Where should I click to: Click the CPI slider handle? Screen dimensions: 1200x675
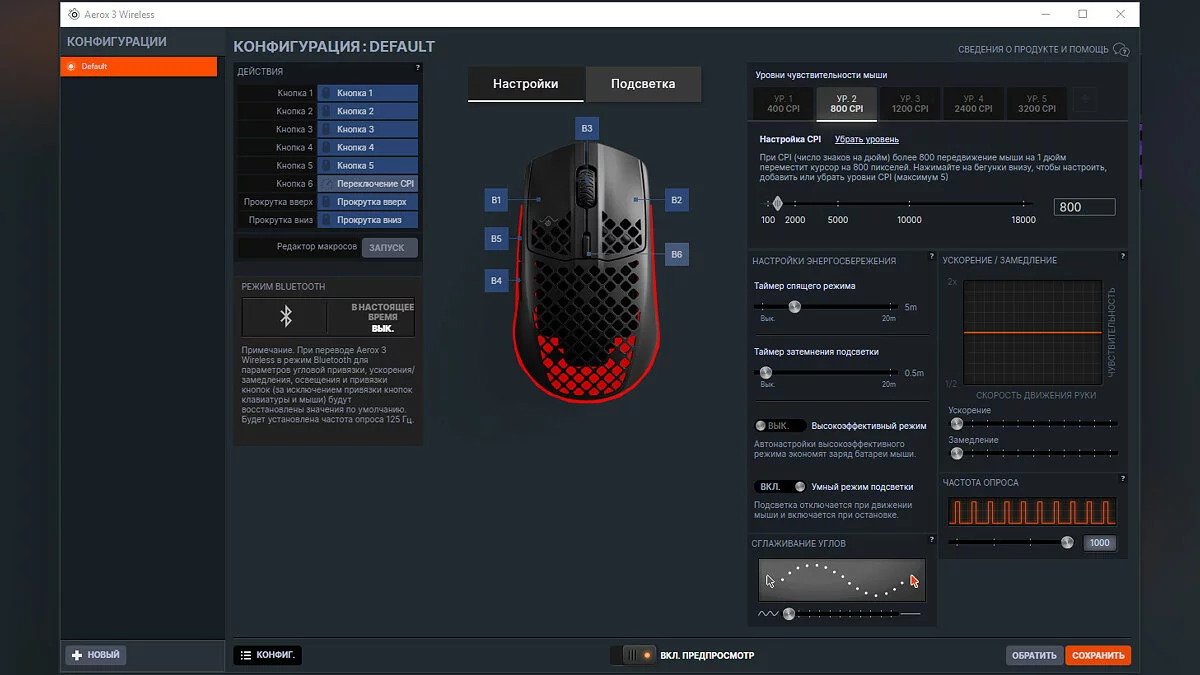(777, 203)
